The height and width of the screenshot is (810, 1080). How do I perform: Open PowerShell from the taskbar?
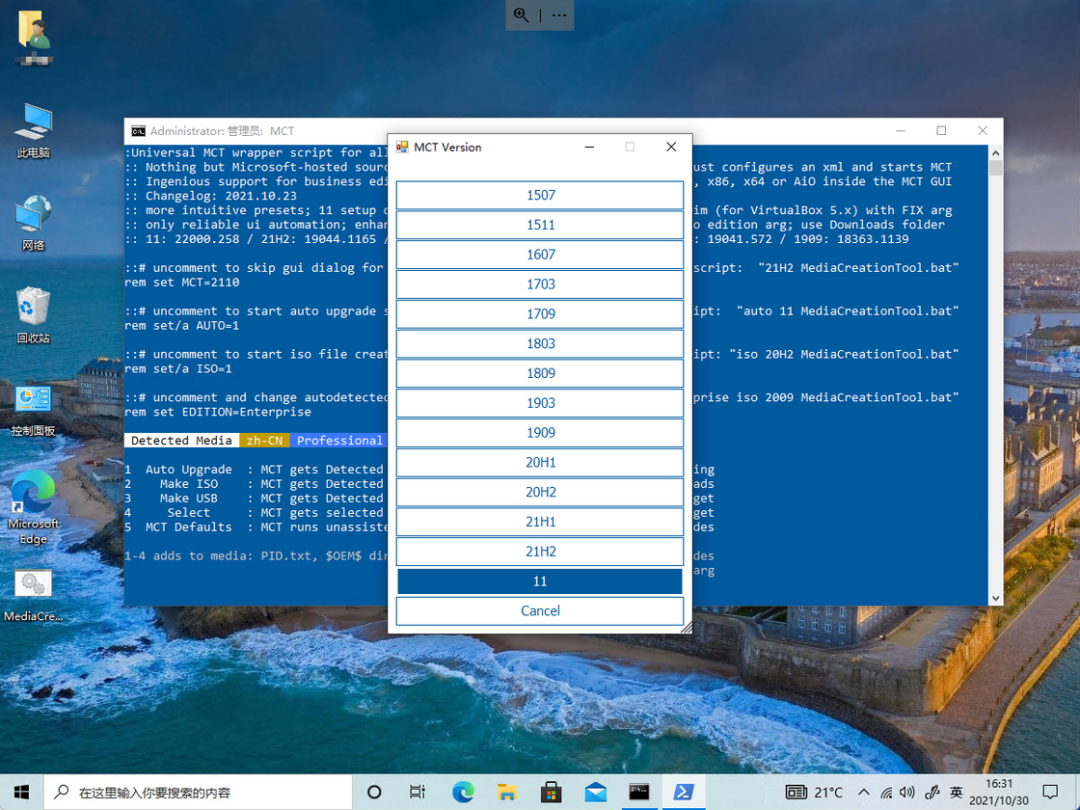[683, 791]
